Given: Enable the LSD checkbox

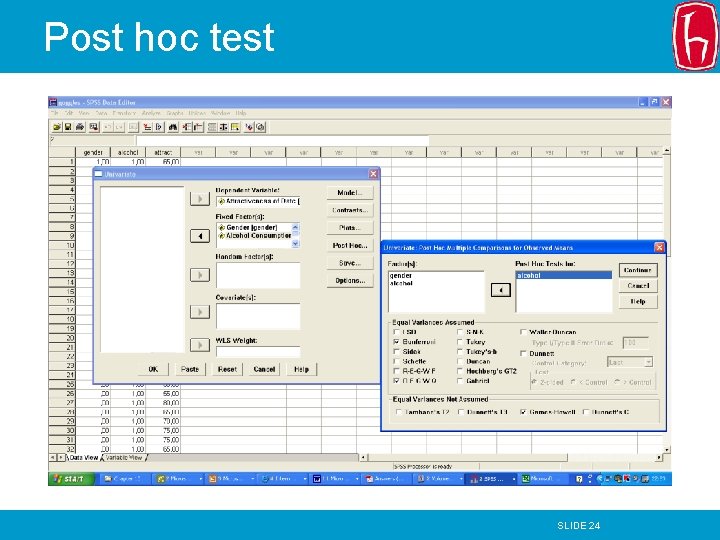Looking at the screenshot, I should tap(396, 332).
